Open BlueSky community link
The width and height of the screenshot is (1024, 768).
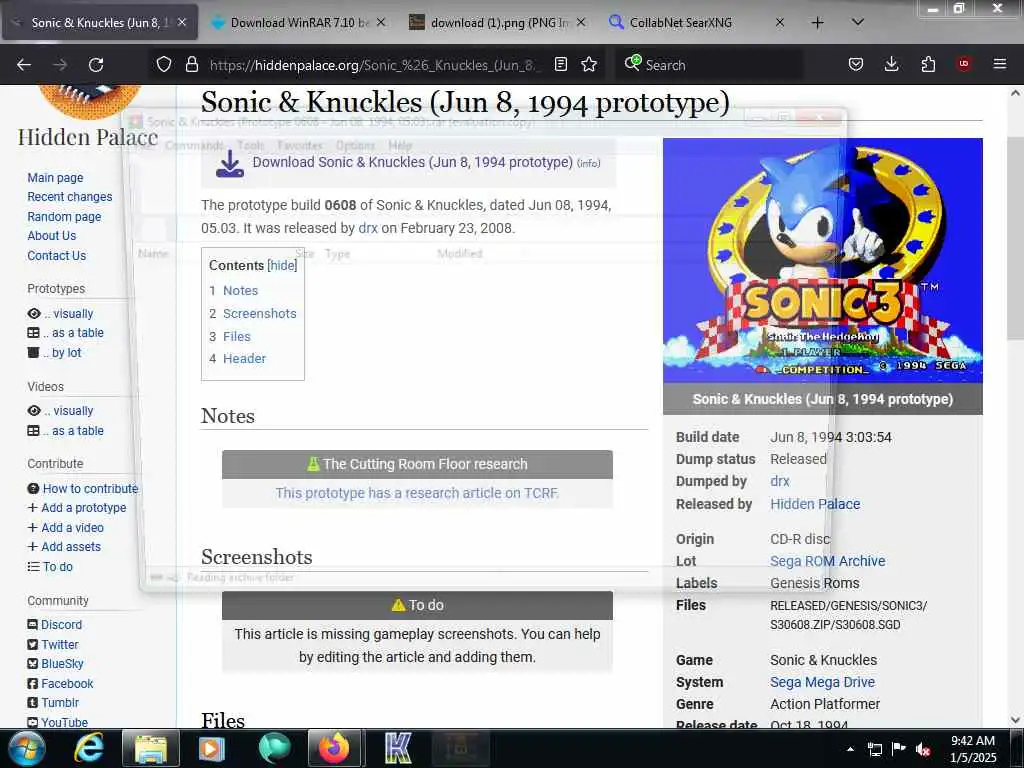62,664
